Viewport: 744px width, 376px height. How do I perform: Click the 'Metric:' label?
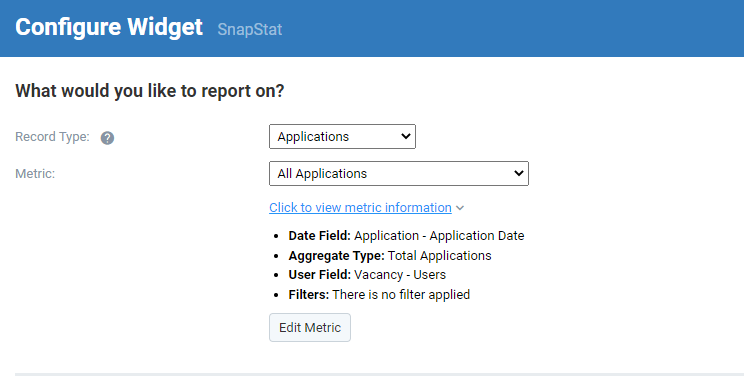(35, 174)
